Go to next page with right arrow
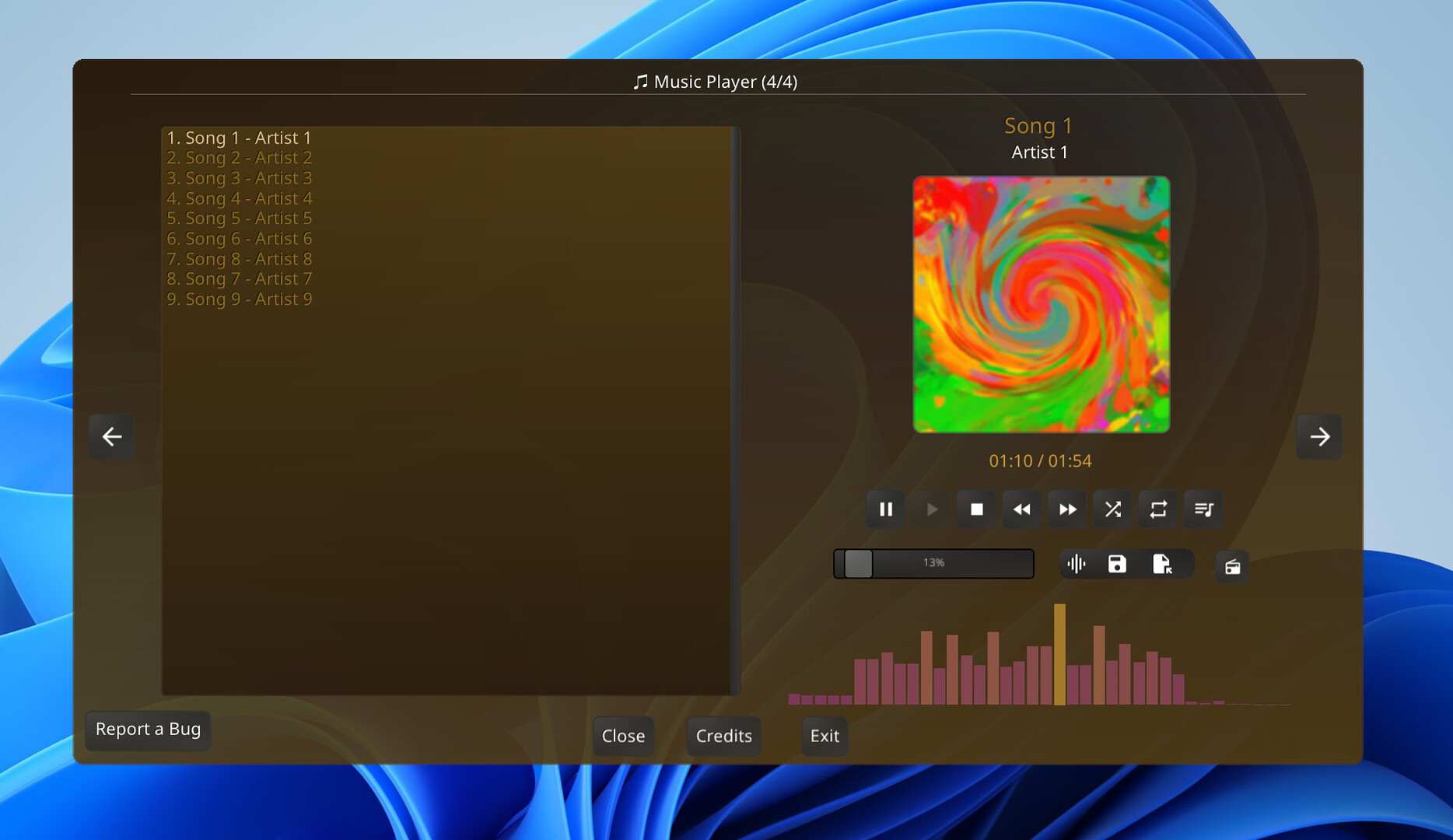 click(1319, 436)
